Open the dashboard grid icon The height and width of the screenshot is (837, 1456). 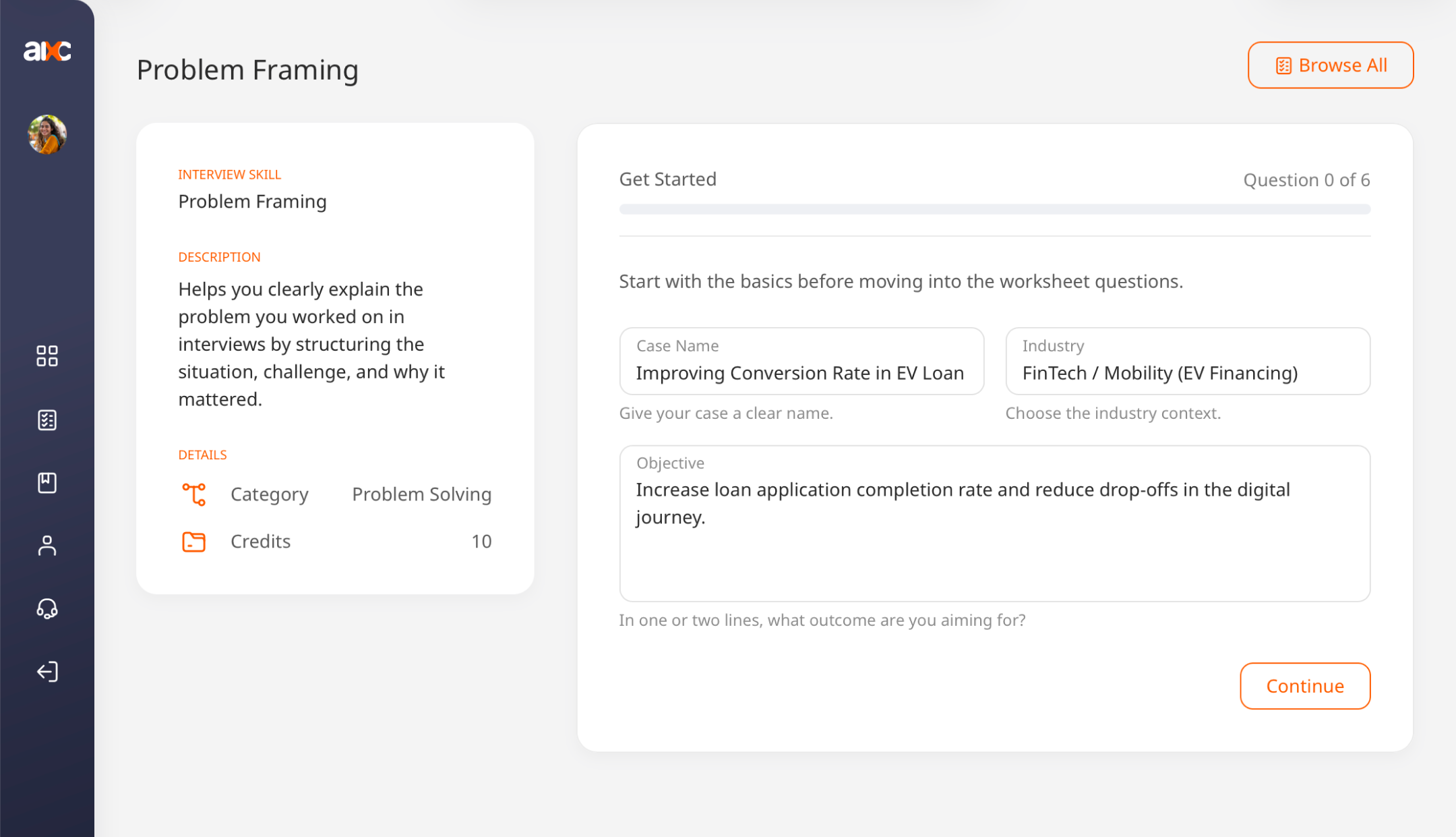(47, 356)
